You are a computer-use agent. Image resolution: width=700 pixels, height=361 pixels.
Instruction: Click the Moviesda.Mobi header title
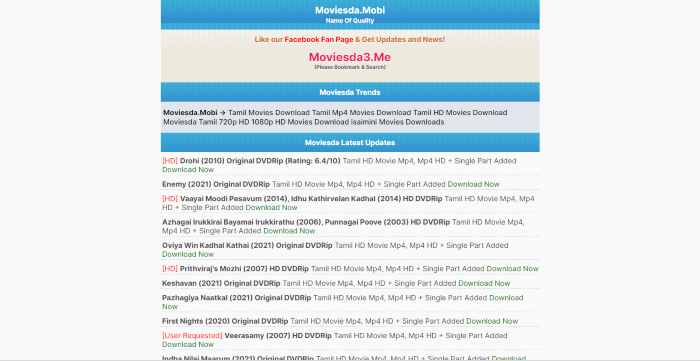click(350, 10)
